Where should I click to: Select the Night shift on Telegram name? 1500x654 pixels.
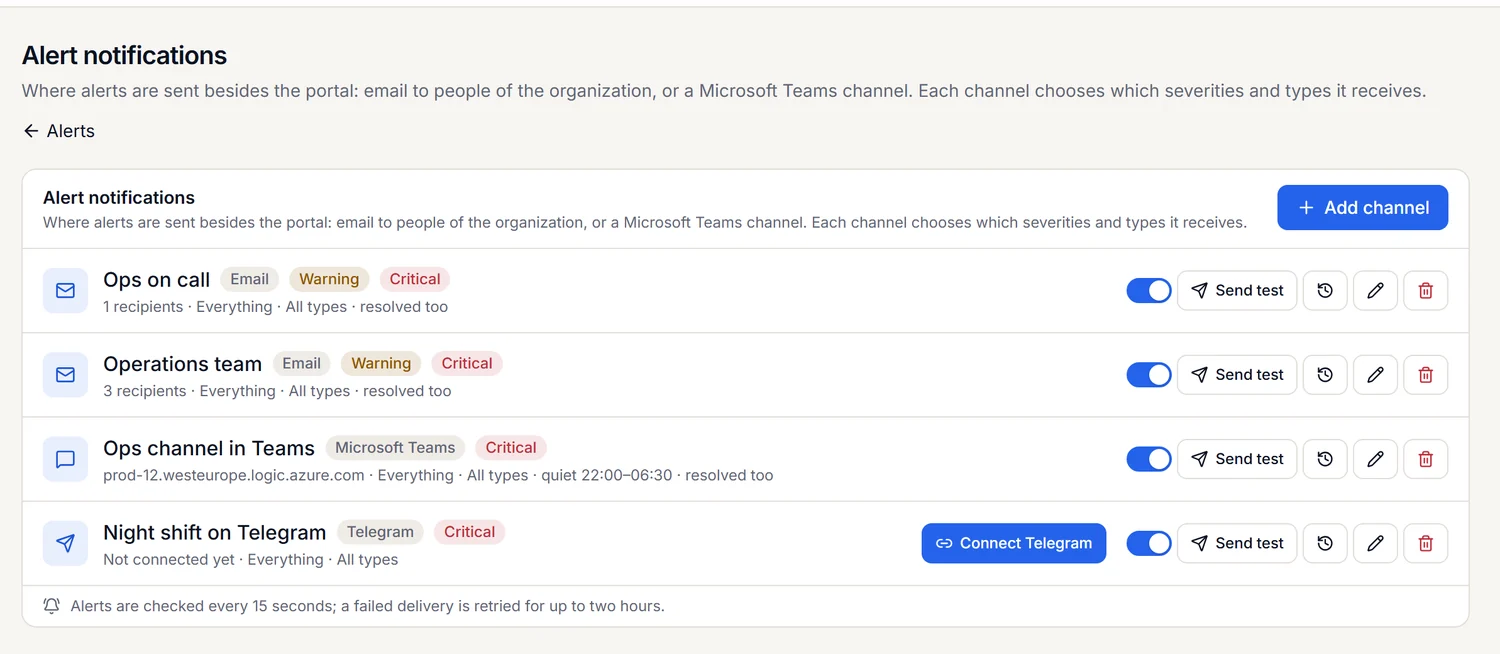[x=215, y=532]
